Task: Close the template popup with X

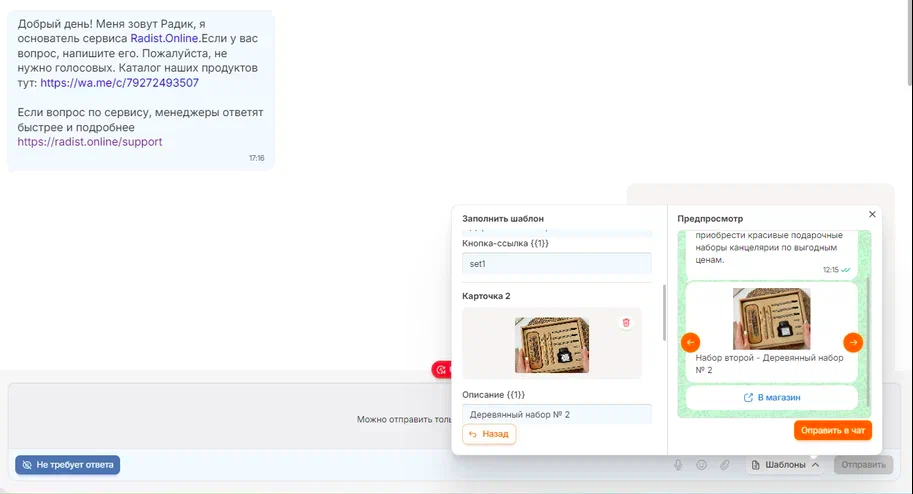Action: pyautogui.click(x=872, y=214)
